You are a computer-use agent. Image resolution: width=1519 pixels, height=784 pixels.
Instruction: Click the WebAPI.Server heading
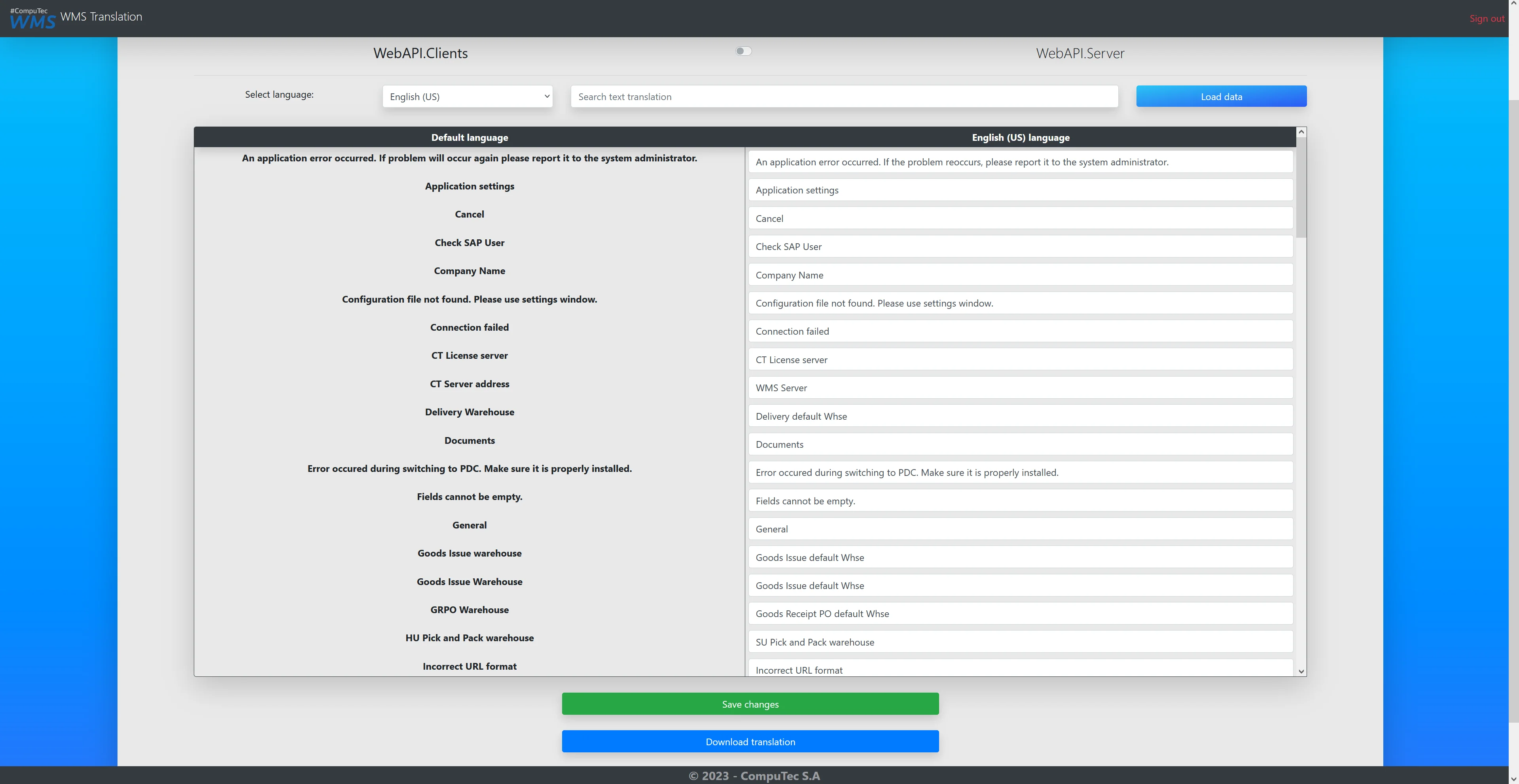click(1080, 53)
